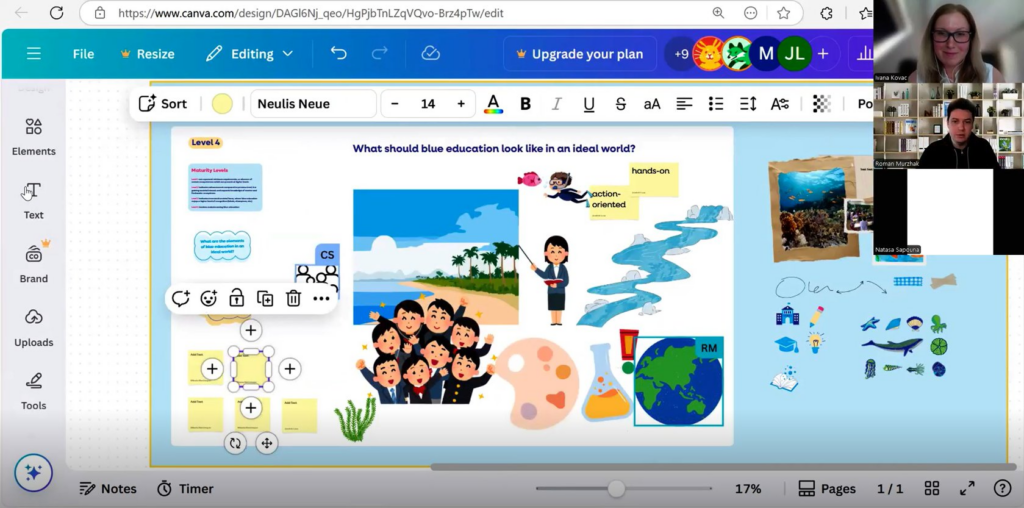Click the yellow fill color swatch

coord(222,104)
